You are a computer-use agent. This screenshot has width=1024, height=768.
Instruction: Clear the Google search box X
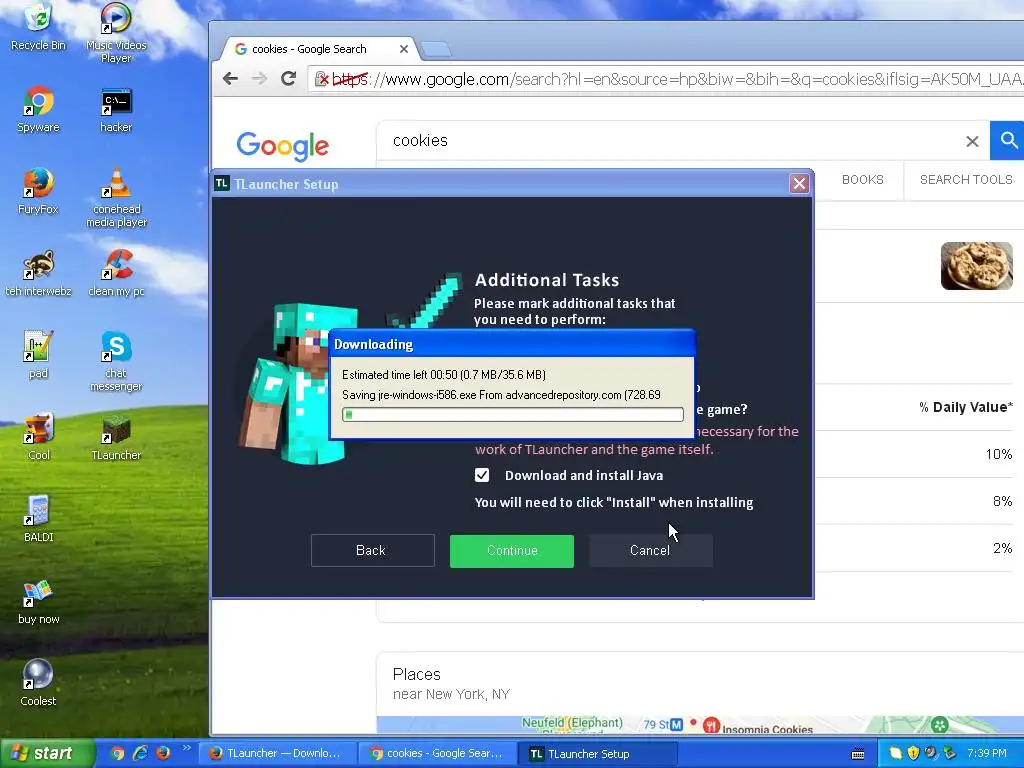coord(972,141)
